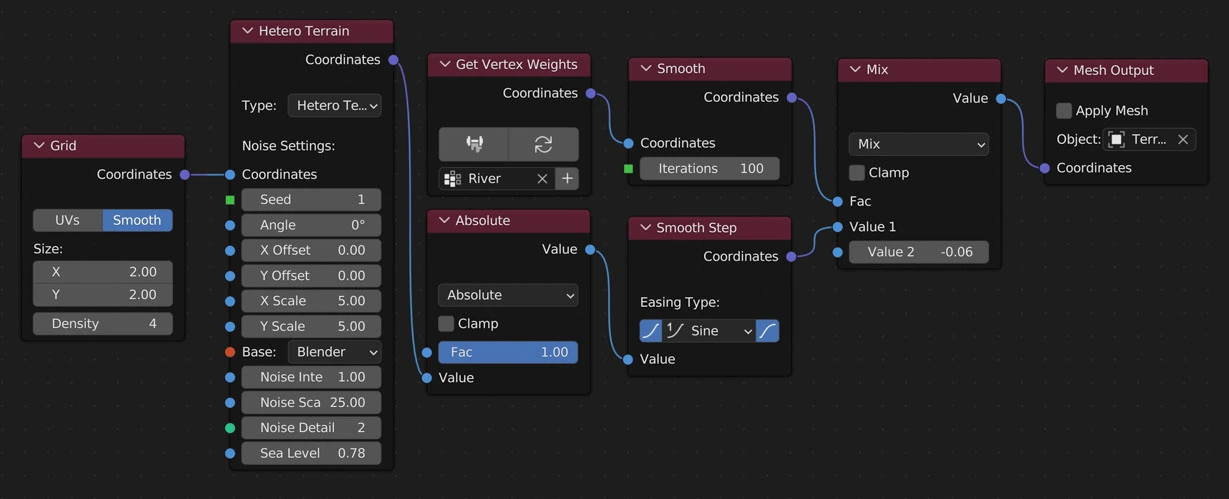Viewport: 1229px width, 499px height.
Task: Toggle Clamp in the Mix node
Action: coord(857,173)
